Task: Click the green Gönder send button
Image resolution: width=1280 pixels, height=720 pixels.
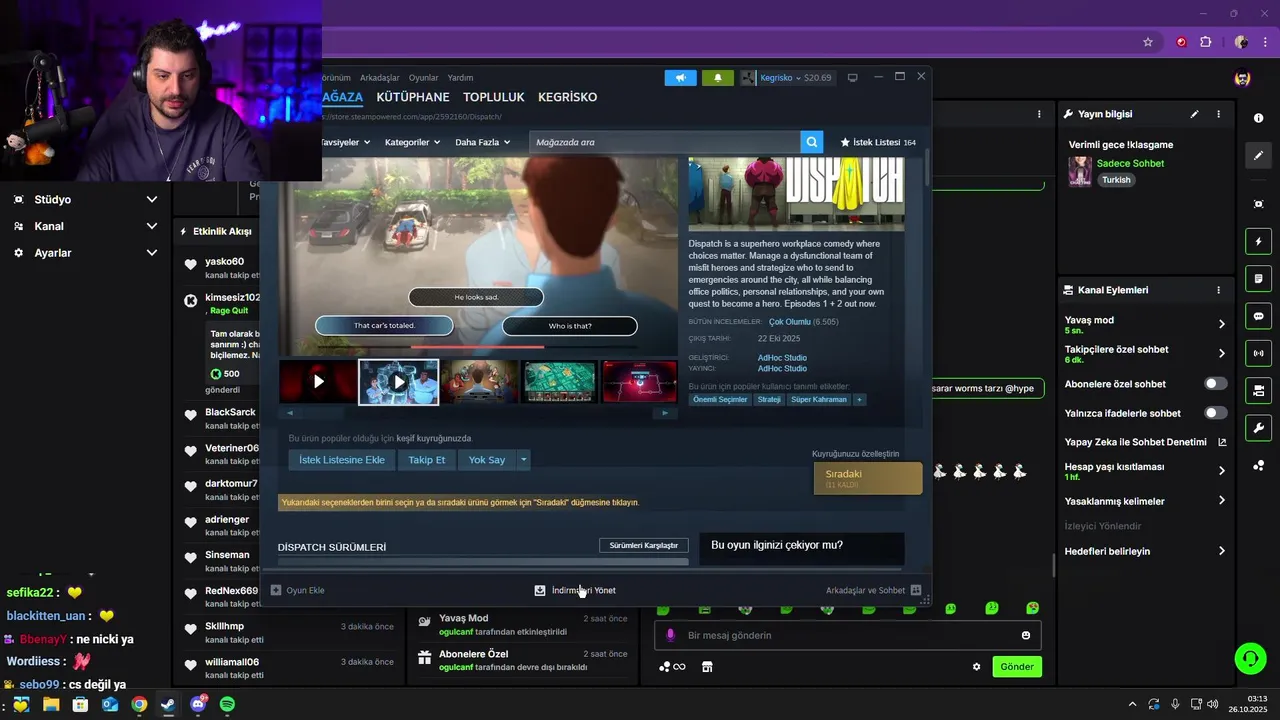Action: coord(1017,667)
